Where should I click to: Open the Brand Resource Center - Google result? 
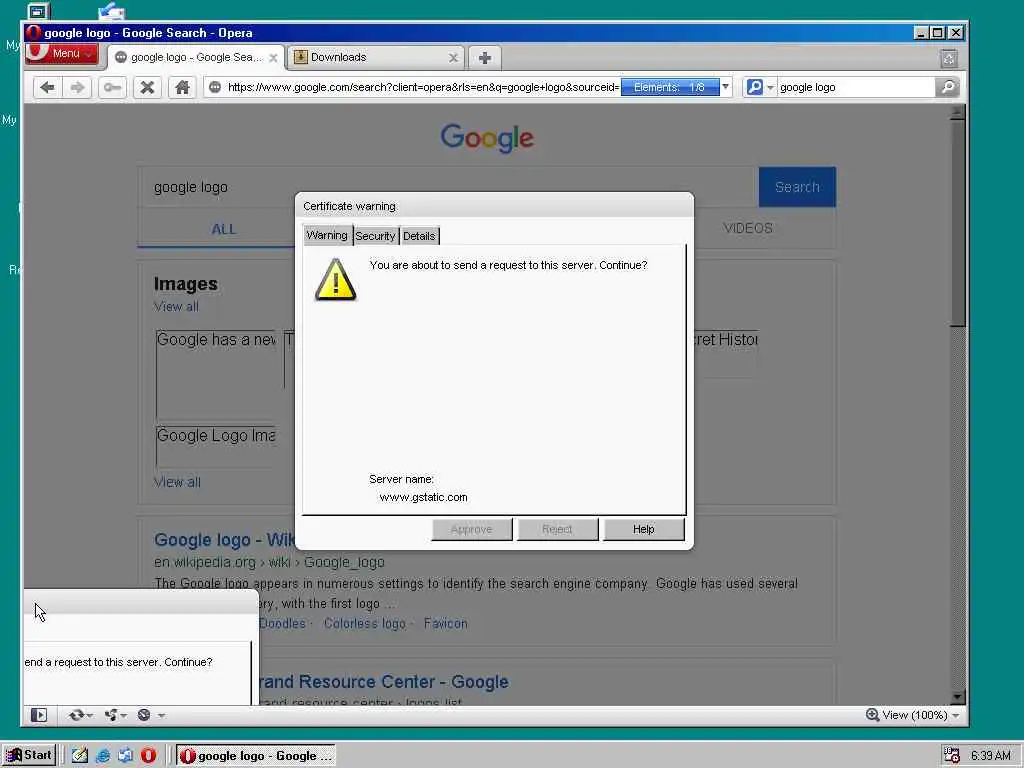pos(384,682)
